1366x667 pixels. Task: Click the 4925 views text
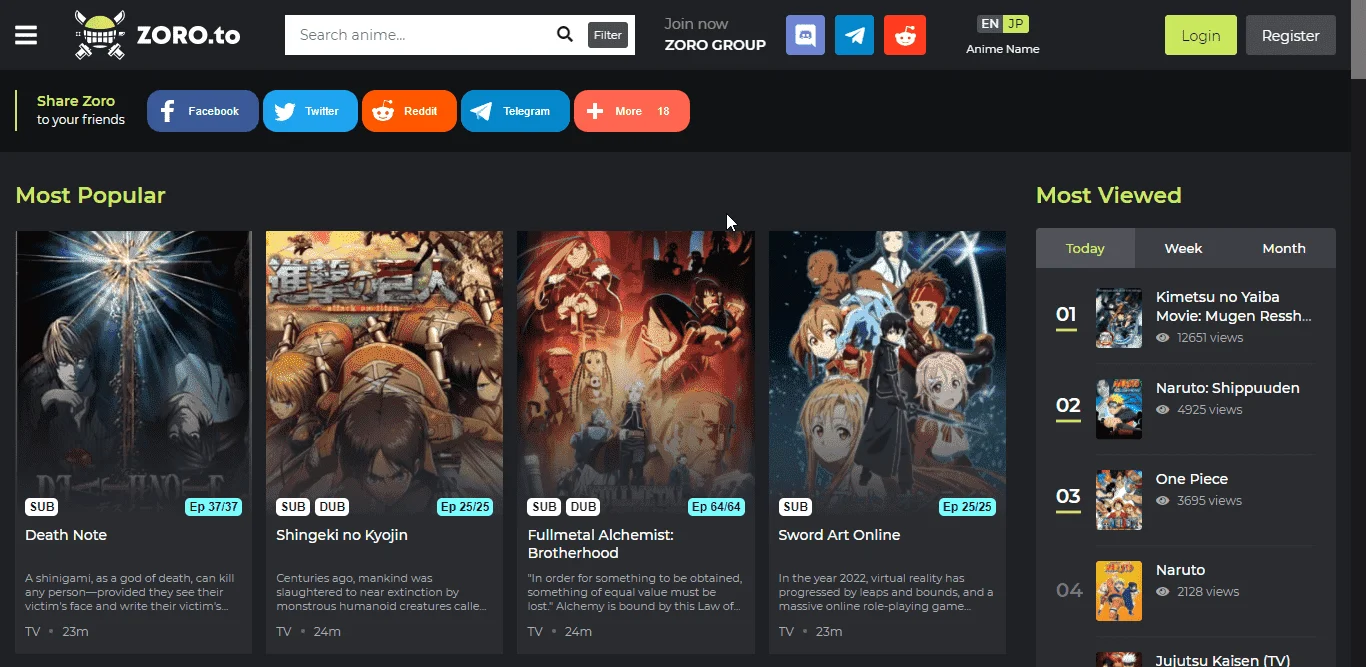(1209, 410)
